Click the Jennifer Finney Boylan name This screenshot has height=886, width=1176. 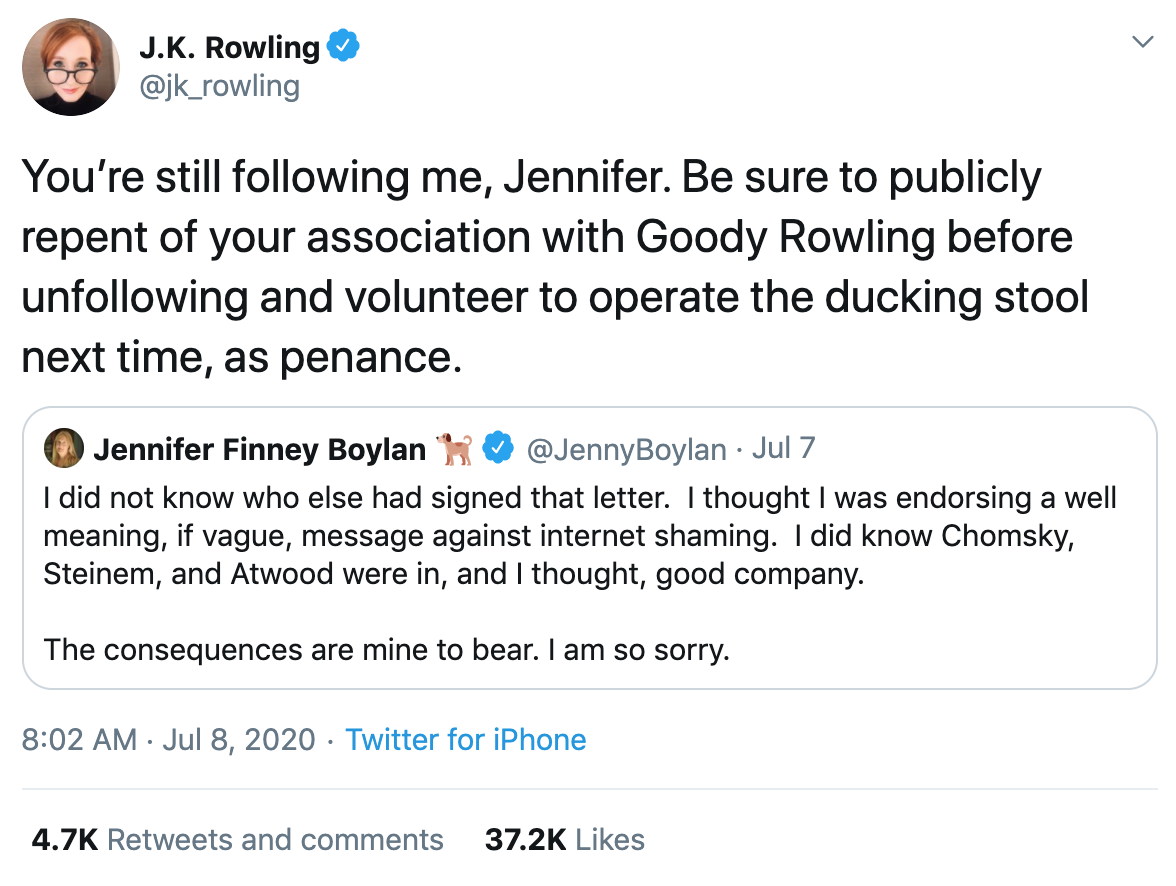259,450
